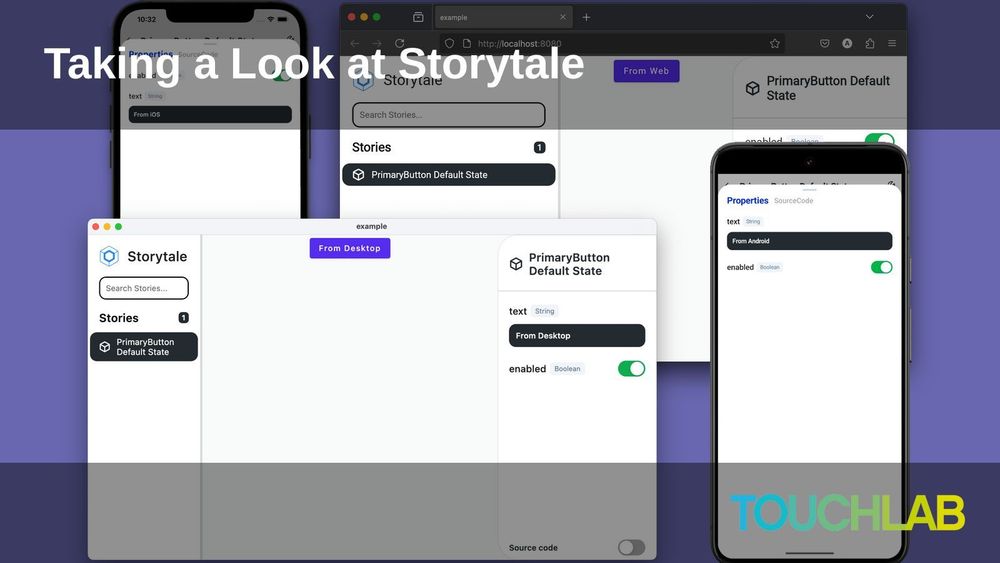Open account icon in browser toolbar
This screenshot has width=1000, height=563.
pos(847,43)
